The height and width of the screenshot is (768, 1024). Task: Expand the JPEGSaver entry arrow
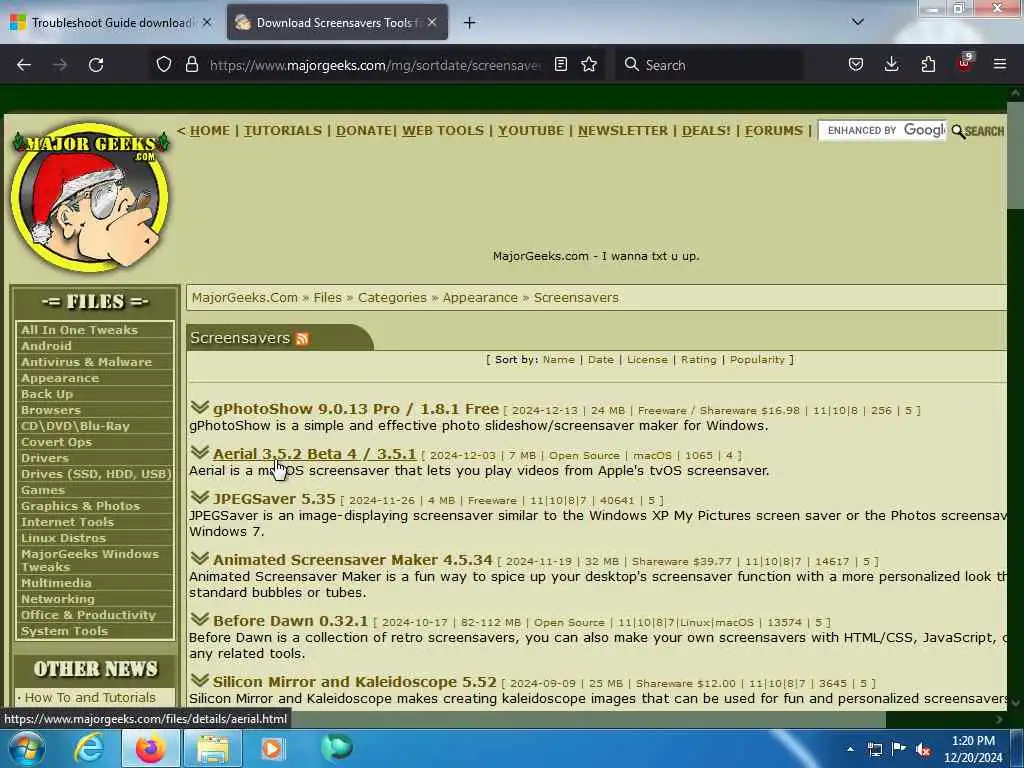[199, 498]
